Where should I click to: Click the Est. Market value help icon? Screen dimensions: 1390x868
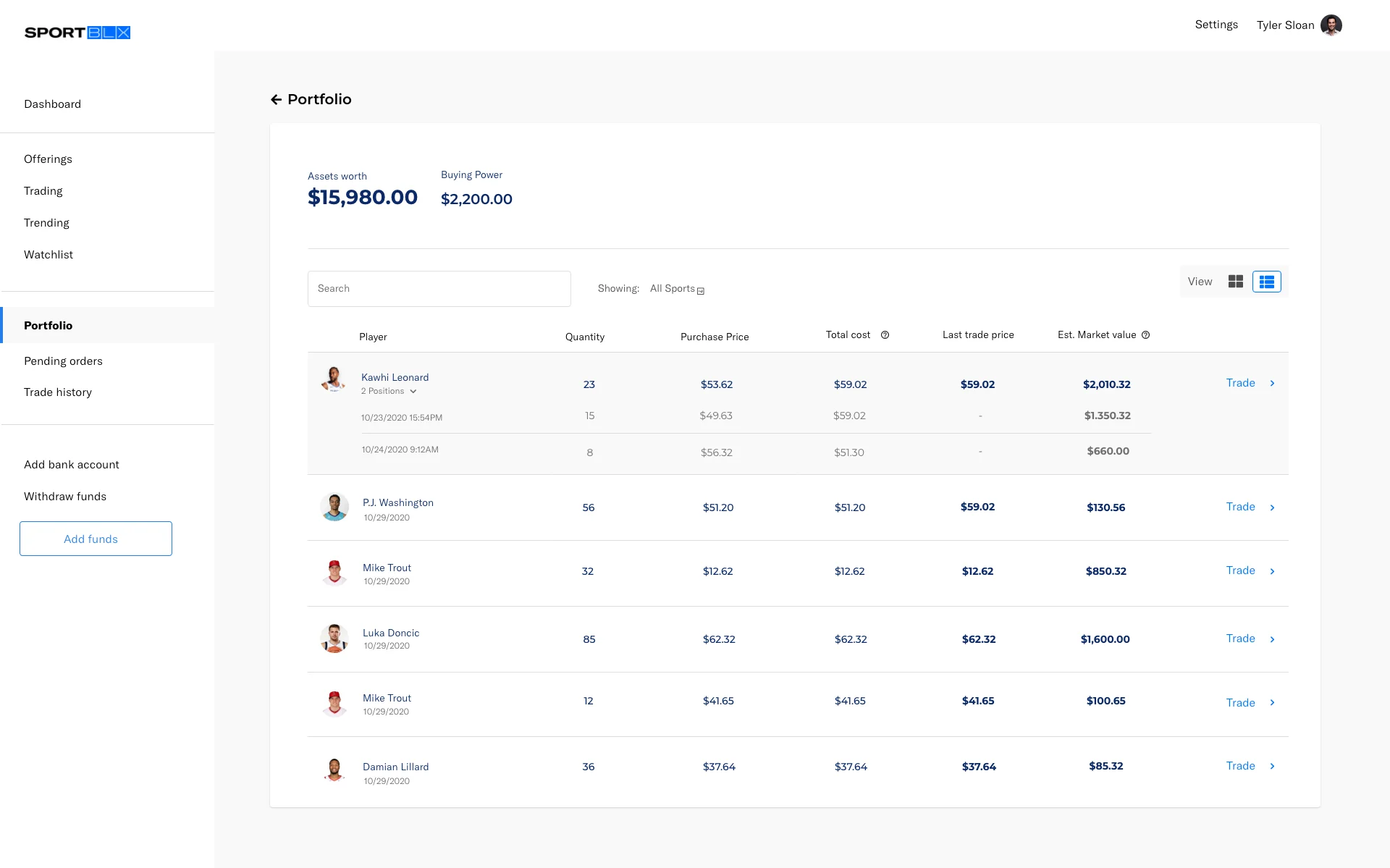click(1145, 334)
